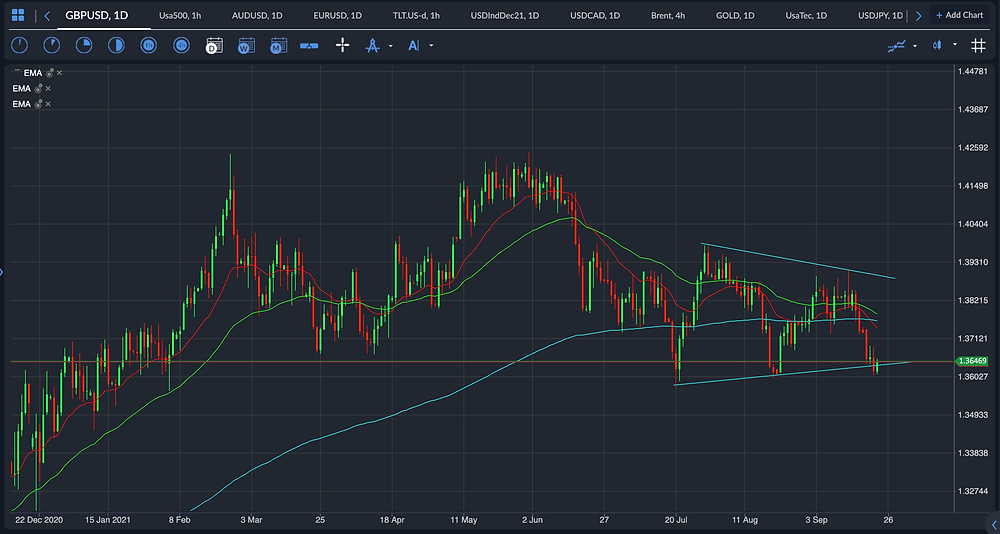Select the 1-minute timeframe clock icon
Screen dimensions: 1000x534
tap(20, 45)
